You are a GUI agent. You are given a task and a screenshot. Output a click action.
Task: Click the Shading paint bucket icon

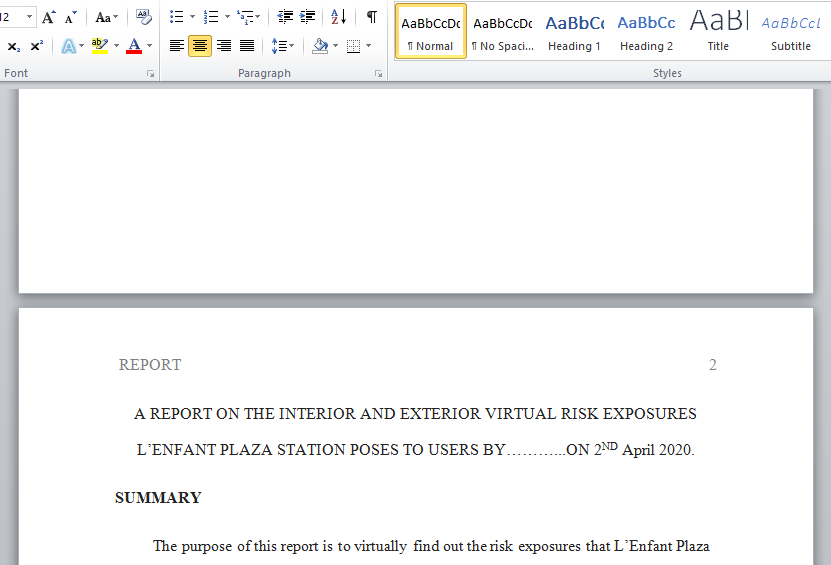tap(320, 46)
